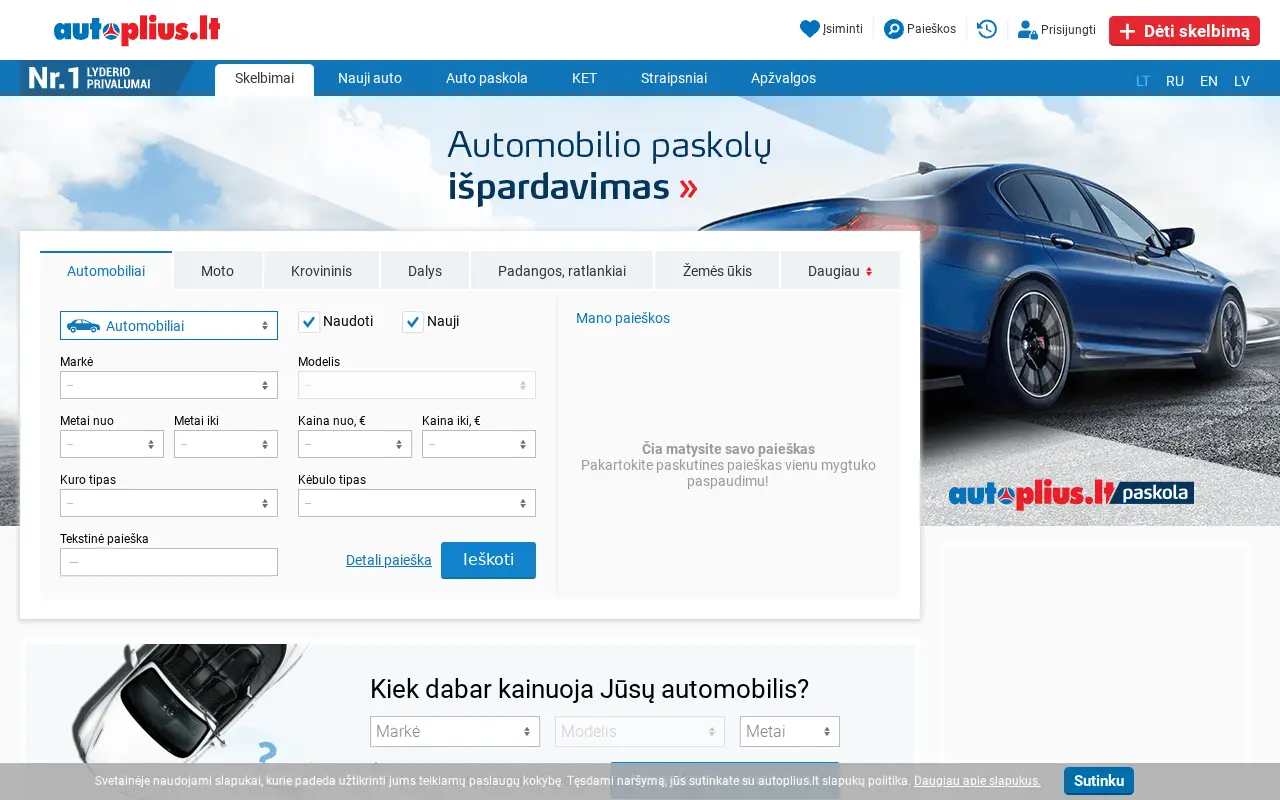Open the Metai nuo dropdown
This screenshot has width=1280, height=800.
point(112,444)
